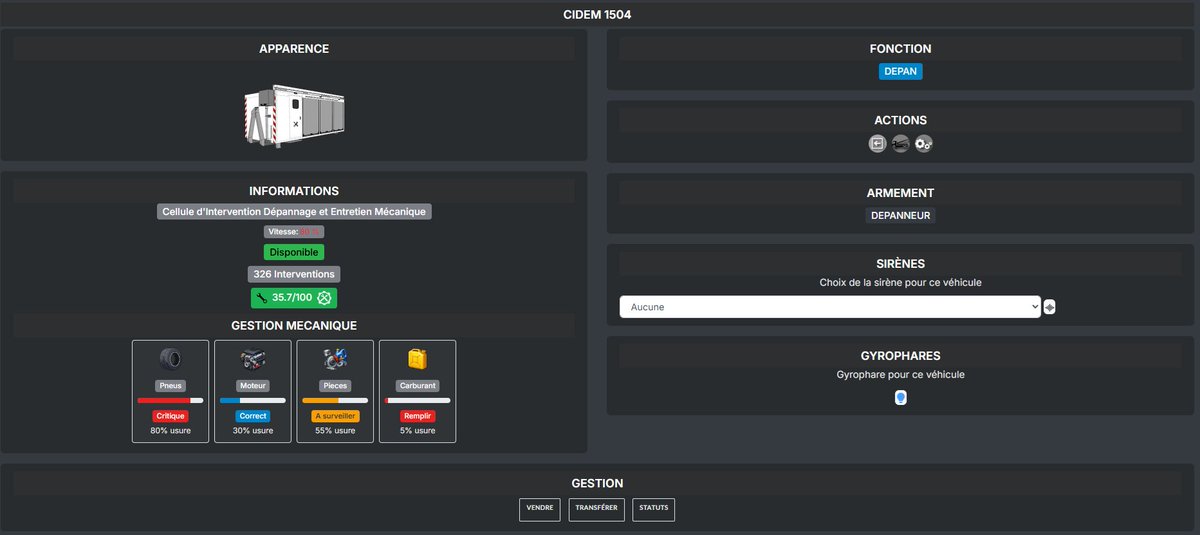
Task: Click the red Critique badge
Action: click(170, 416)
